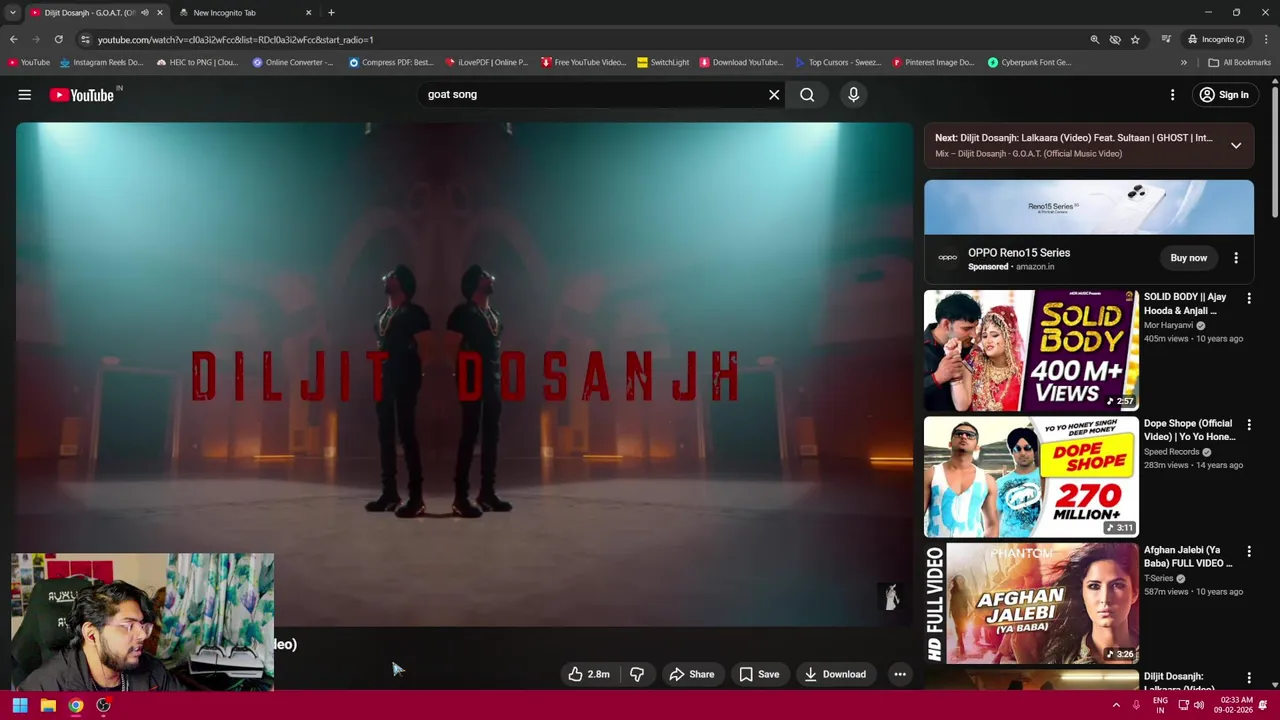Open Free YouTube Video... bookmark
The width and height of the screenshot is (1280, 720).
pyautogui.click(x=583, y=62)
